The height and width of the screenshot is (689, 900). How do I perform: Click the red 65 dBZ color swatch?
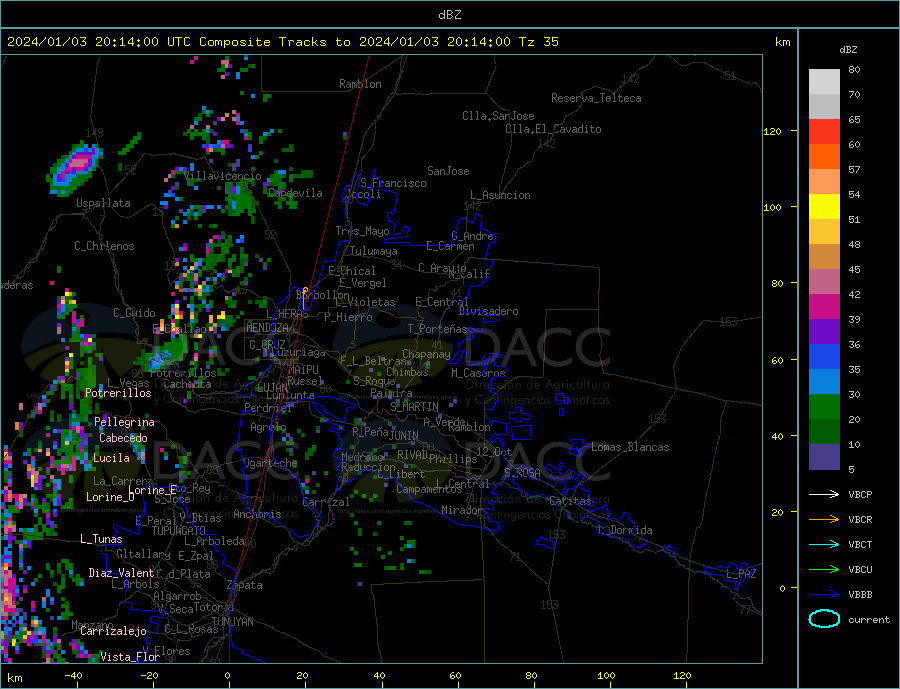point(824,131)
